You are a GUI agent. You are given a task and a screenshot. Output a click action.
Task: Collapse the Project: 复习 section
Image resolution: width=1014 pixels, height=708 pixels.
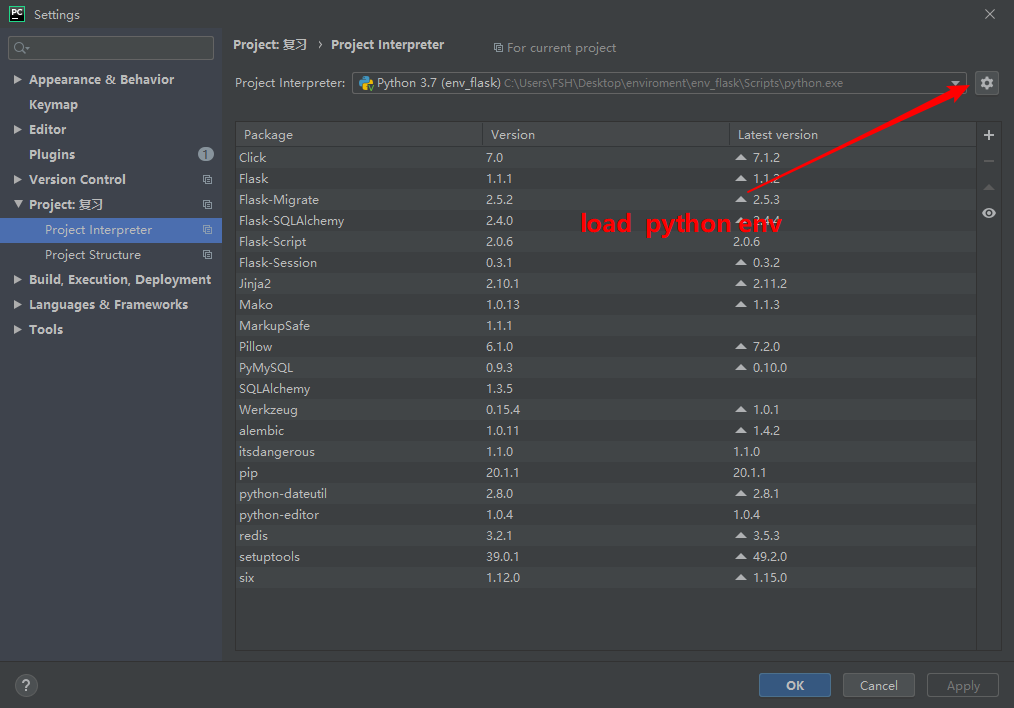17,204
